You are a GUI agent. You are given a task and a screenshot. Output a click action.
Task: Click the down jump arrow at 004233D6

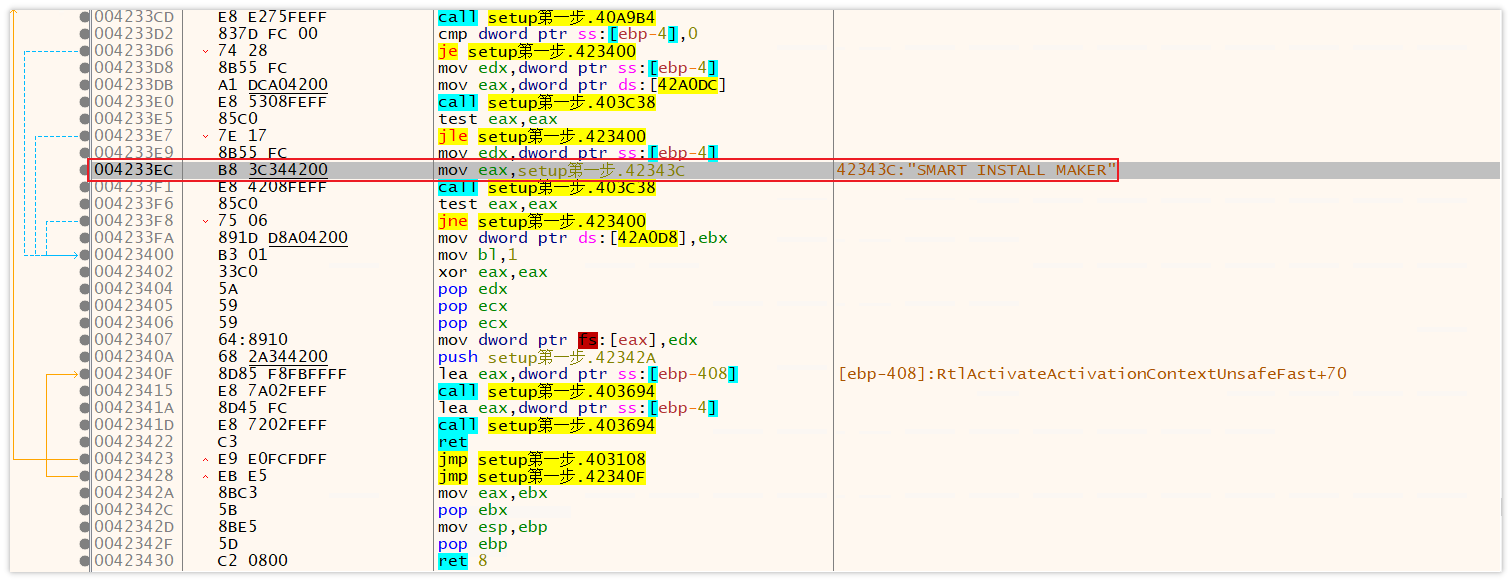205,51
